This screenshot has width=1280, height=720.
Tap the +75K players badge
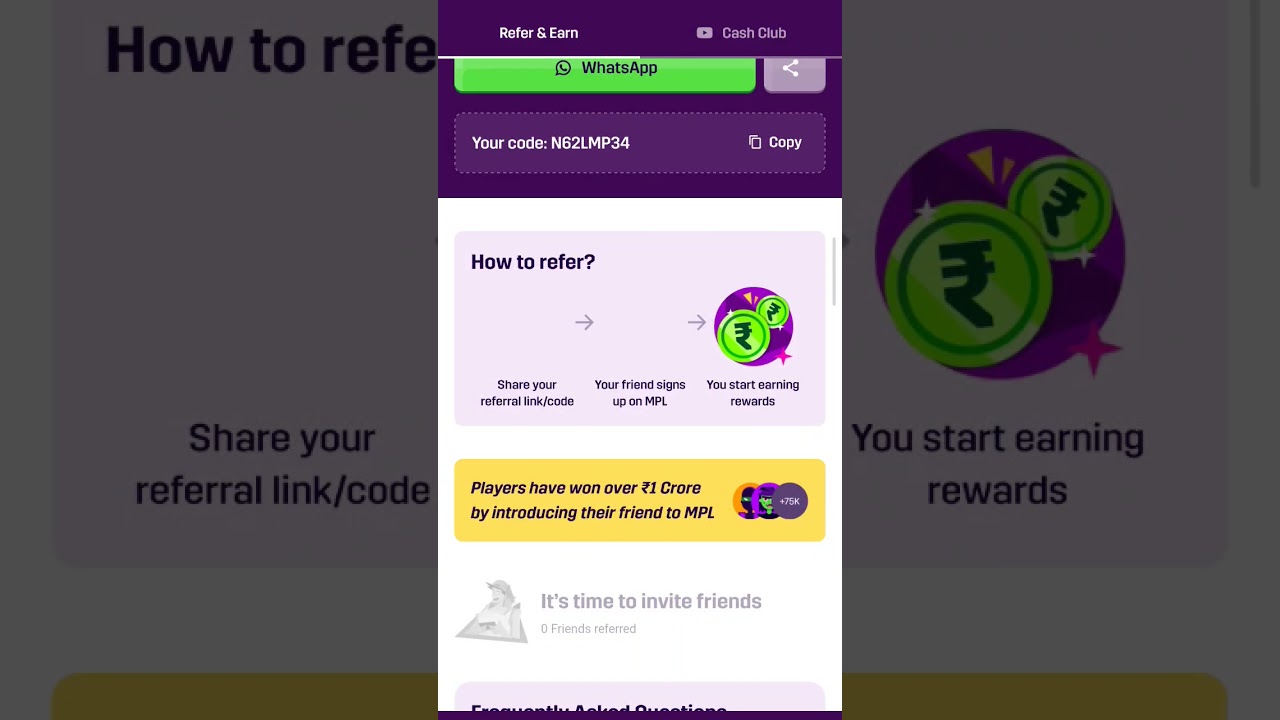click(x=789, y=501)
